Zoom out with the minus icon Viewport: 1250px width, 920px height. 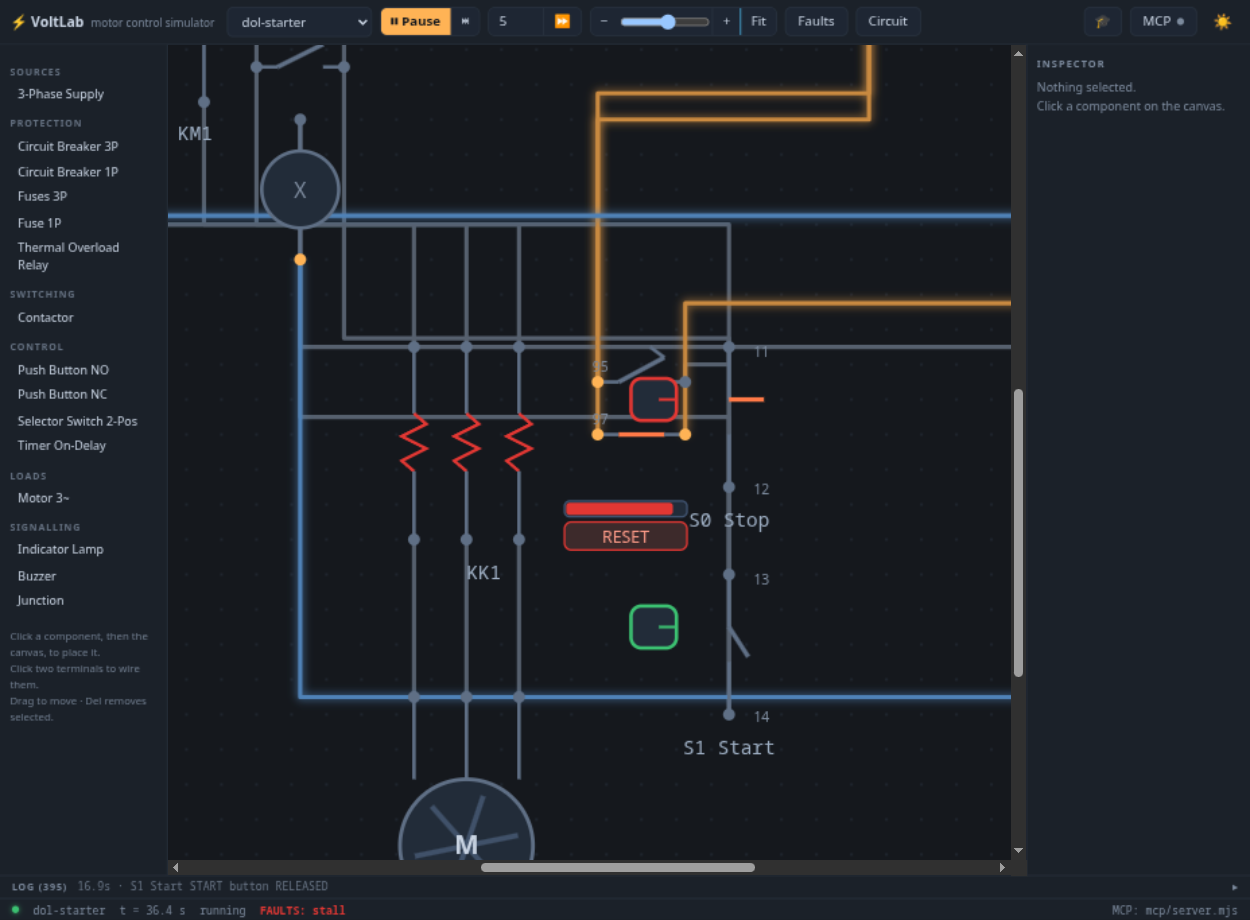point(604,21)
